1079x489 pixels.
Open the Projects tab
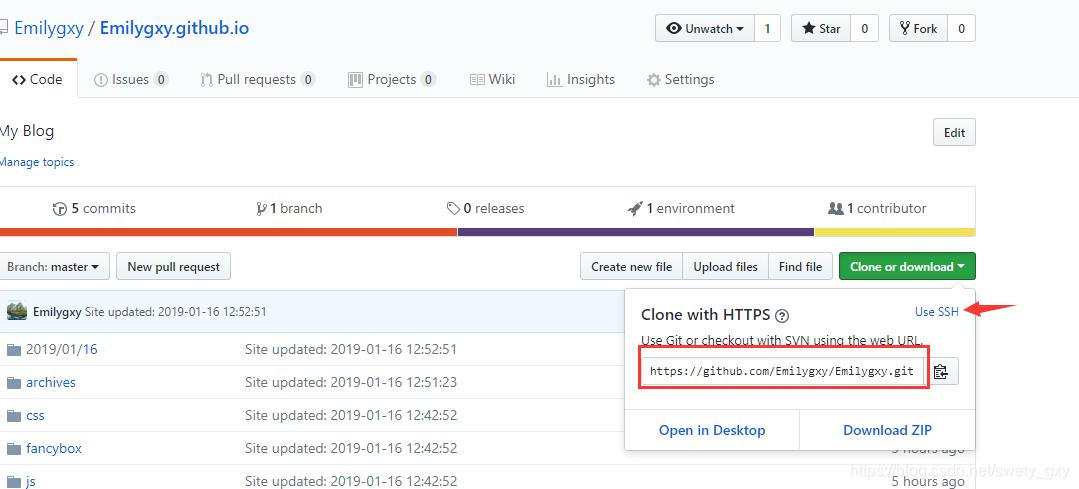click(x=392, y=79)
